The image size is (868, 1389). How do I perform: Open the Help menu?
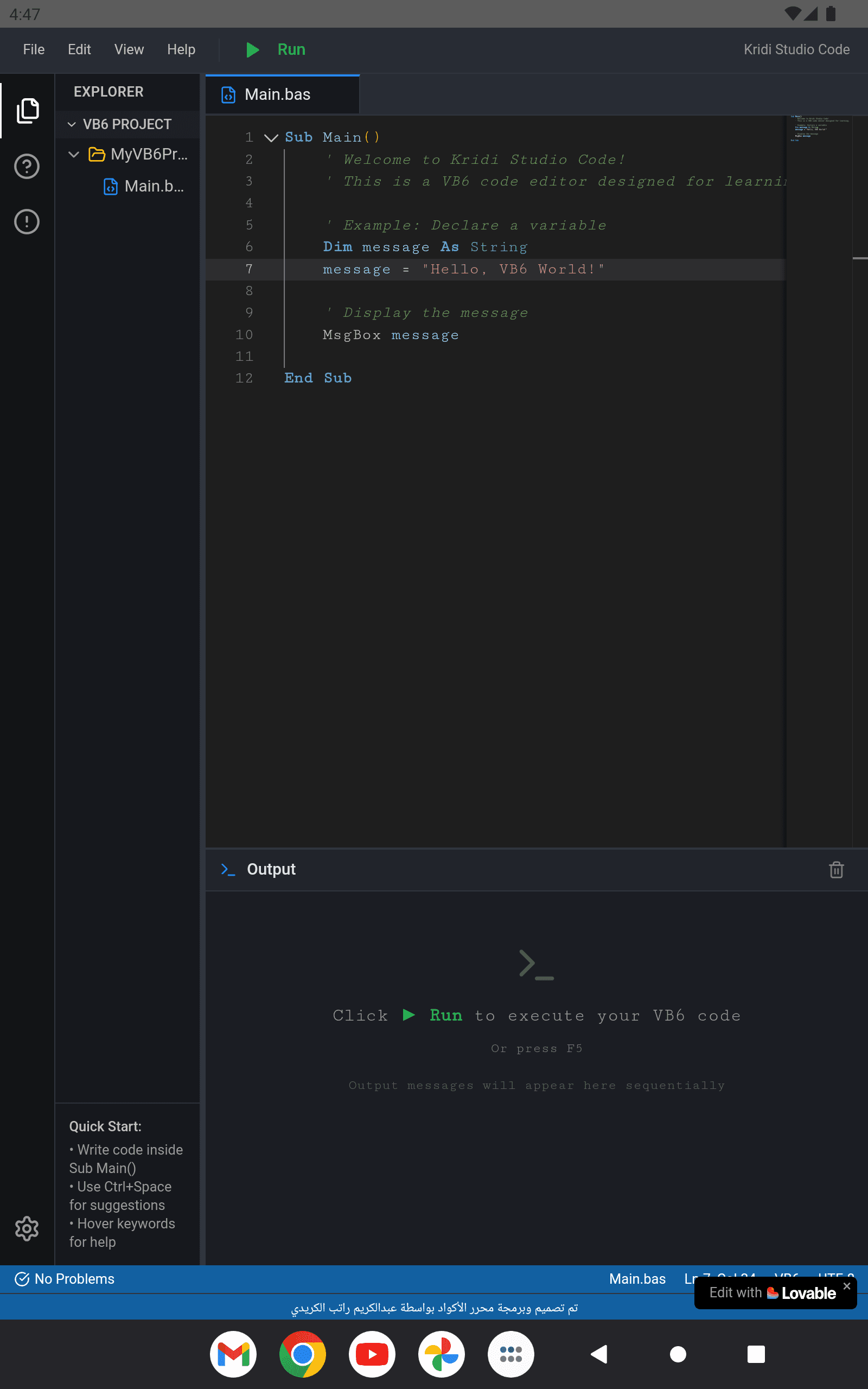[x=181, y=50]
